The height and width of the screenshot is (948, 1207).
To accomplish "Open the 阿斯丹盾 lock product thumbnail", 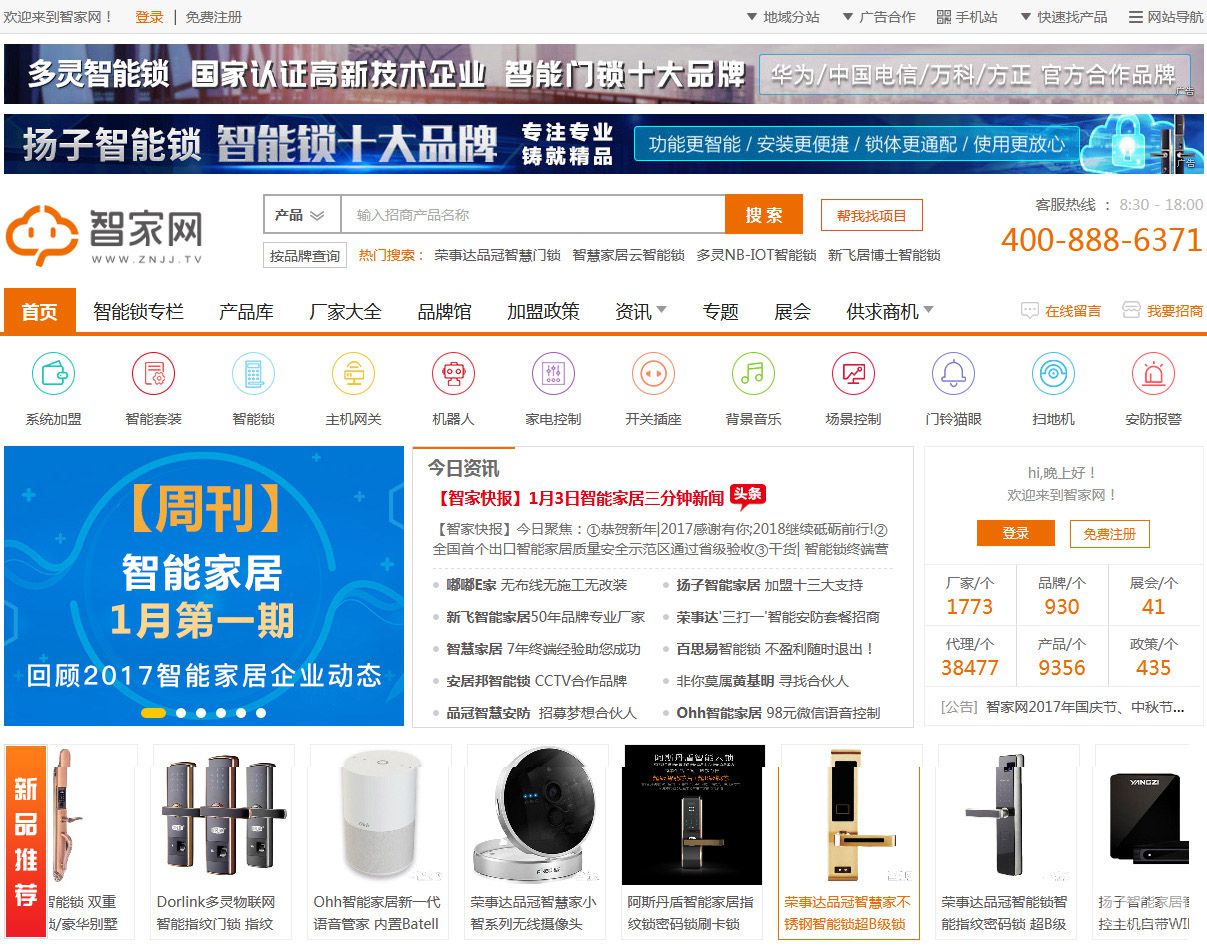I will coord(693,815).
